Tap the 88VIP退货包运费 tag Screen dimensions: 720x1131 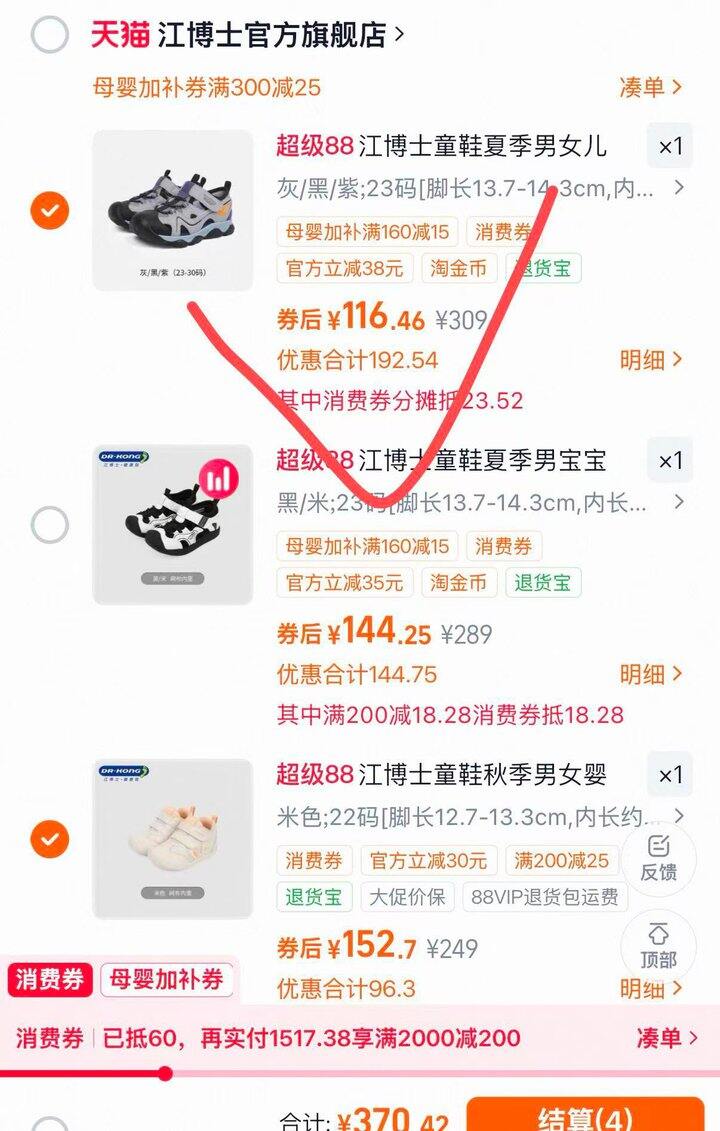coord(545,897)
